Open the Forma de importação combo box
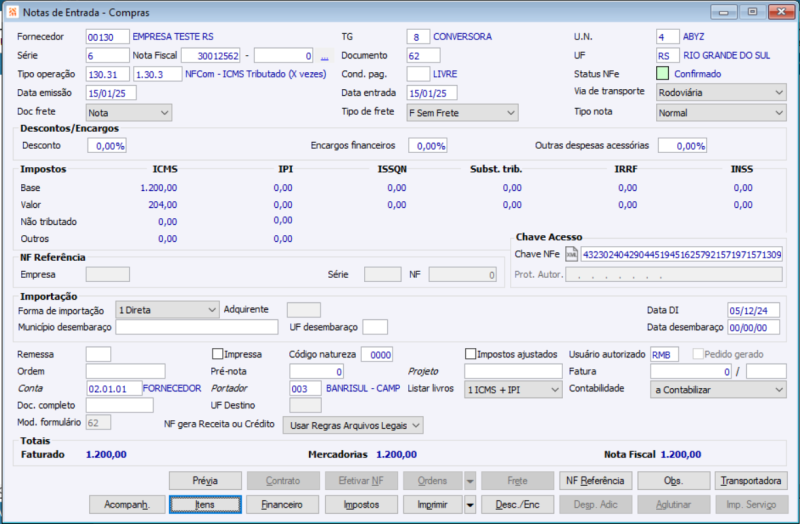The width and height of the screenshot is (800, 524). pos(167,310)
